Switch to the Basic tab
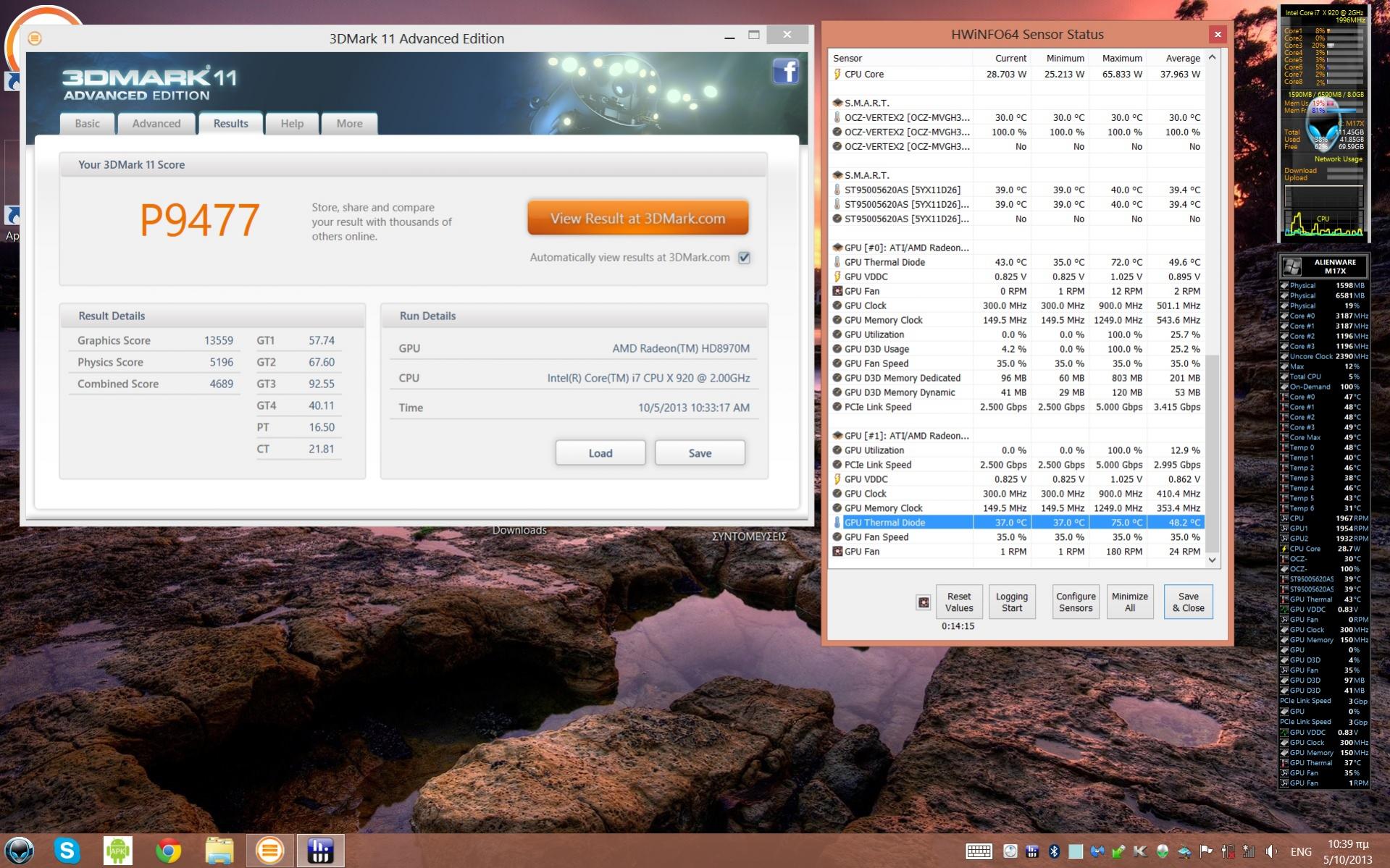Image resolution: width=1390 pixels, height=868 pixels. click(x=87, y=123)
